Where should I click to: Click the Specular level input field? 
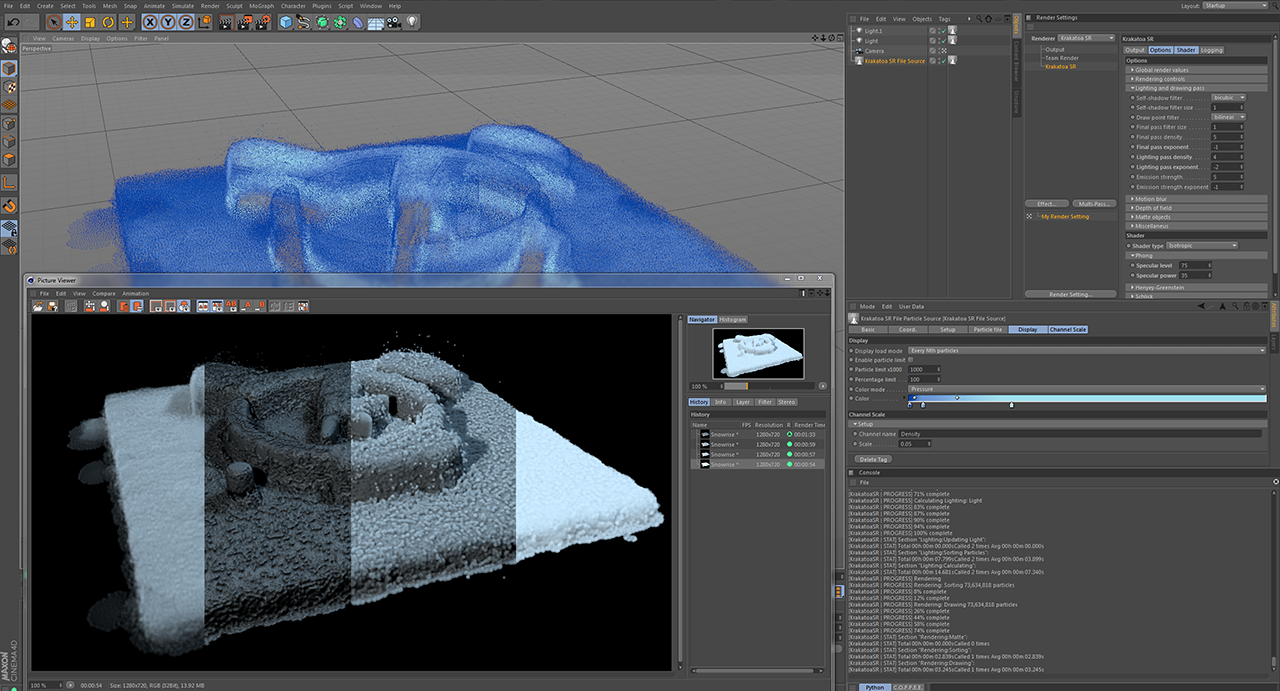pos(1196,265)
